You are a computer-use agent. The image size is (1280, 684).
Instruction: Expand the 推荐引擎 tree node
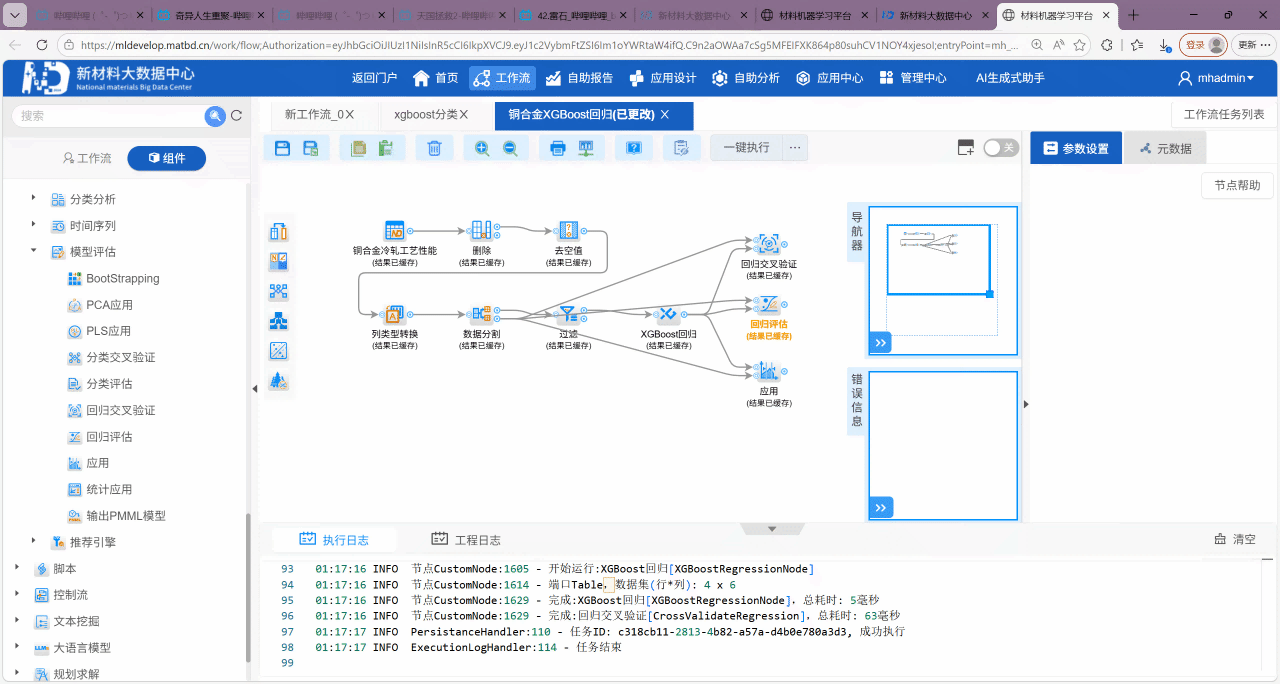point(33,541)
